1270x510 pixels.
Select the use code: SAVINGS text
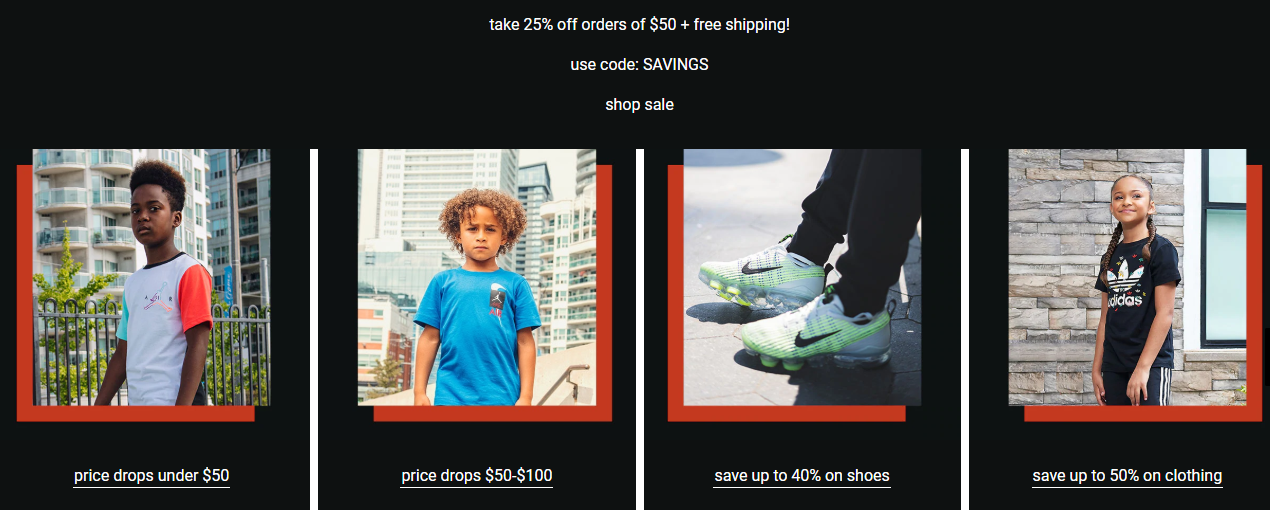(639, 64)
